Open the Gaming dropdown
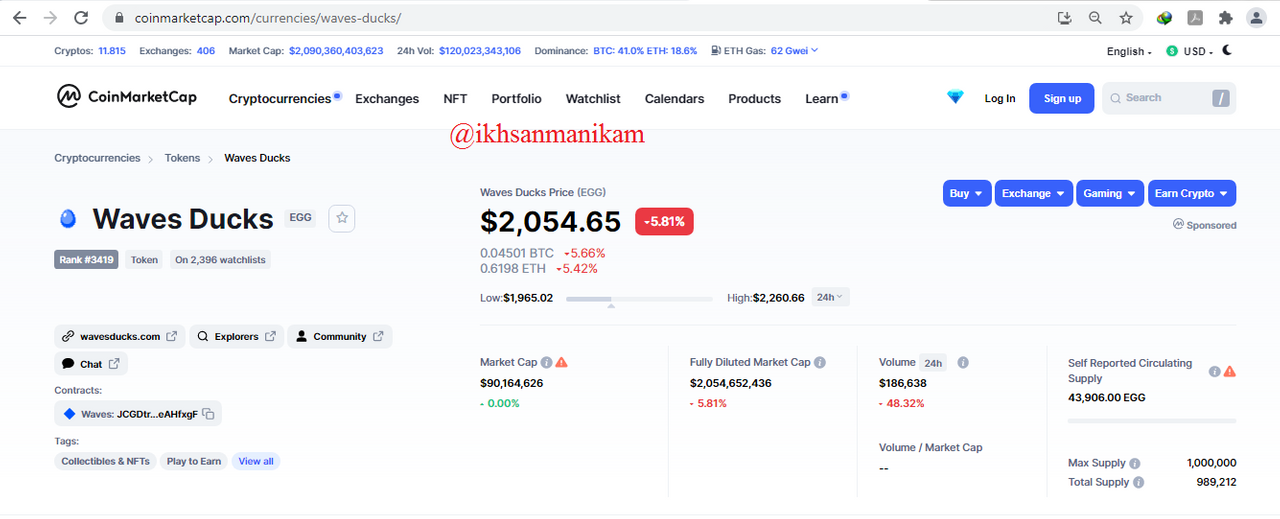Screen dimensions: 1280x519 point(1110,193)
